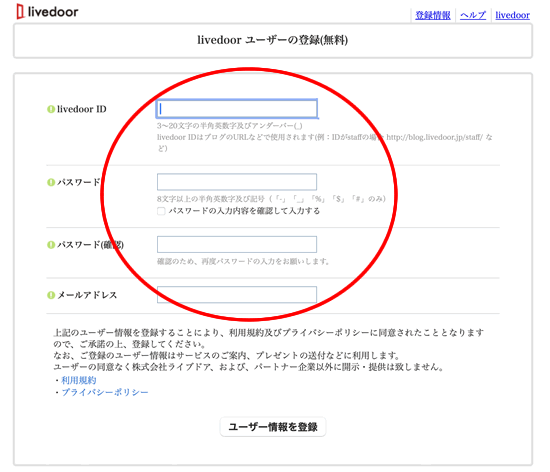Click the heading livedoor ユーザーの登録(無料)
The width and height of the screenshot is (550, 472).
click(x=273, y=40)
